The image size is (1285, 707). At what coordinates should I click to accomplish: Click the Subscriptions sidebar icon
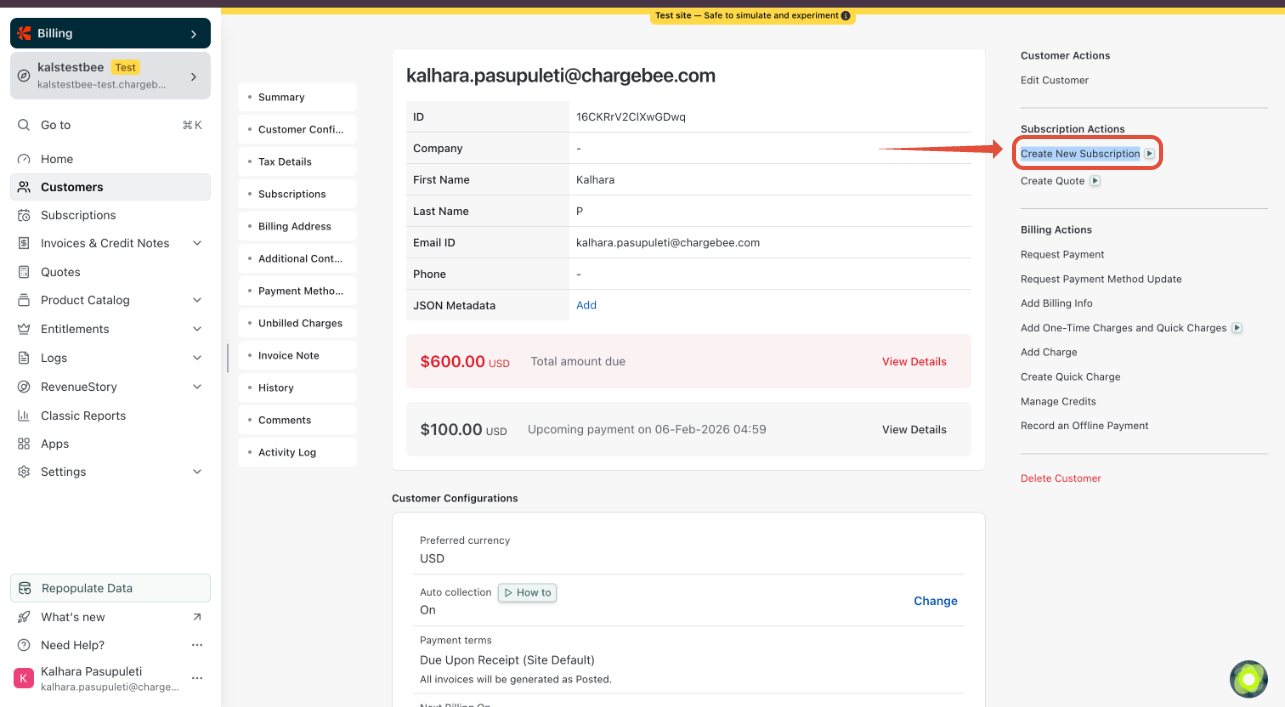[24, 215]
